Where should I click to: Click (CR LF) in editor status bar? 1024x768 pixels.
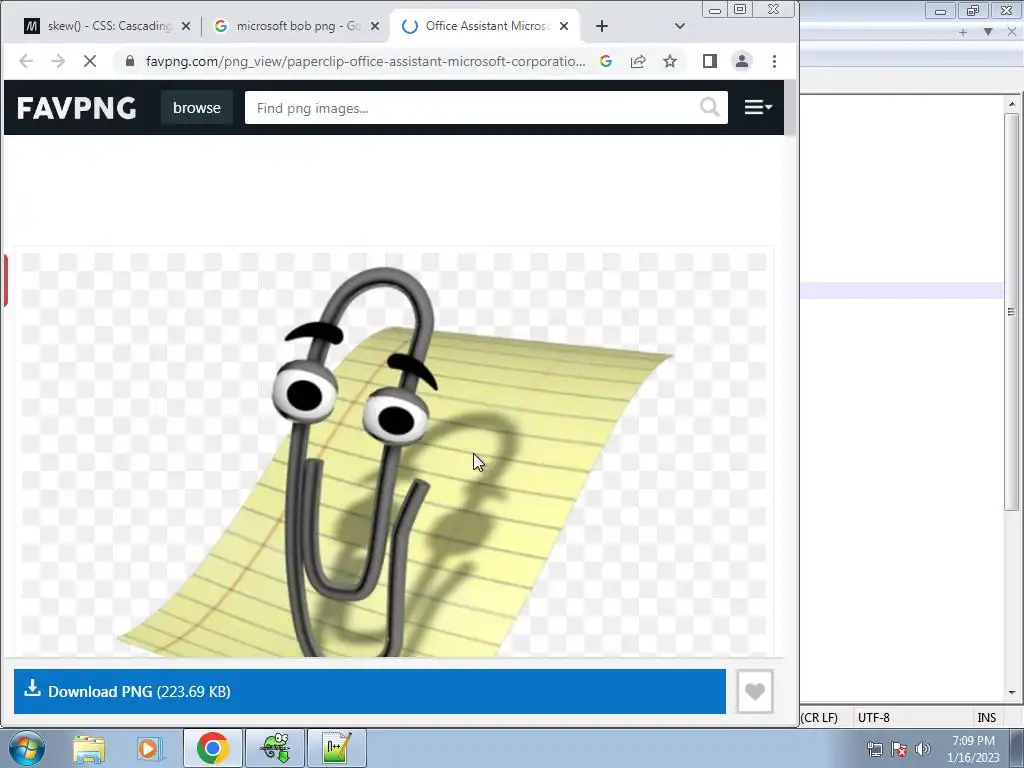pos(819,718)
